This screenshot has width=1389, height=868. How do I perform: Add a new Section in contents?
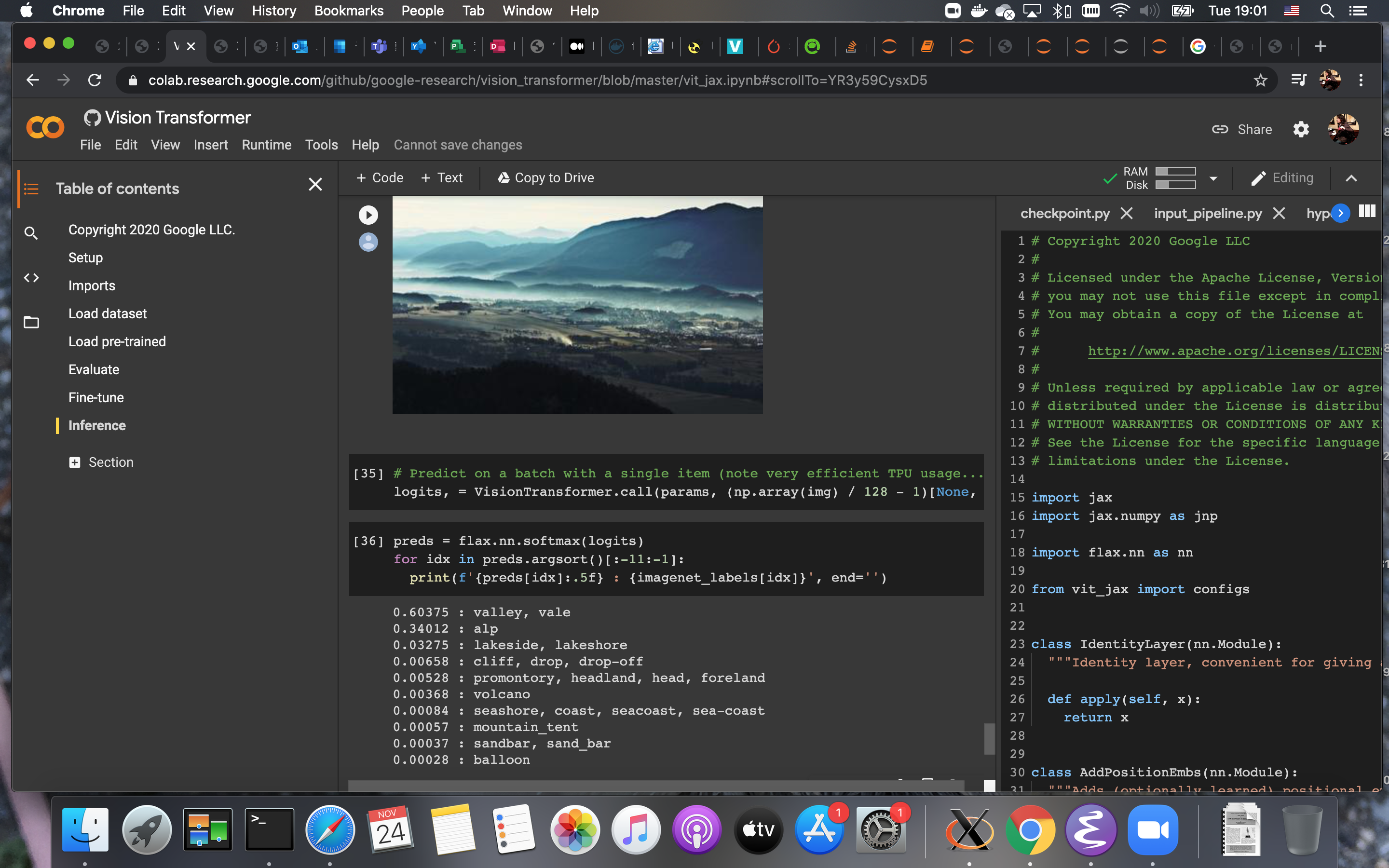(102, 462)
